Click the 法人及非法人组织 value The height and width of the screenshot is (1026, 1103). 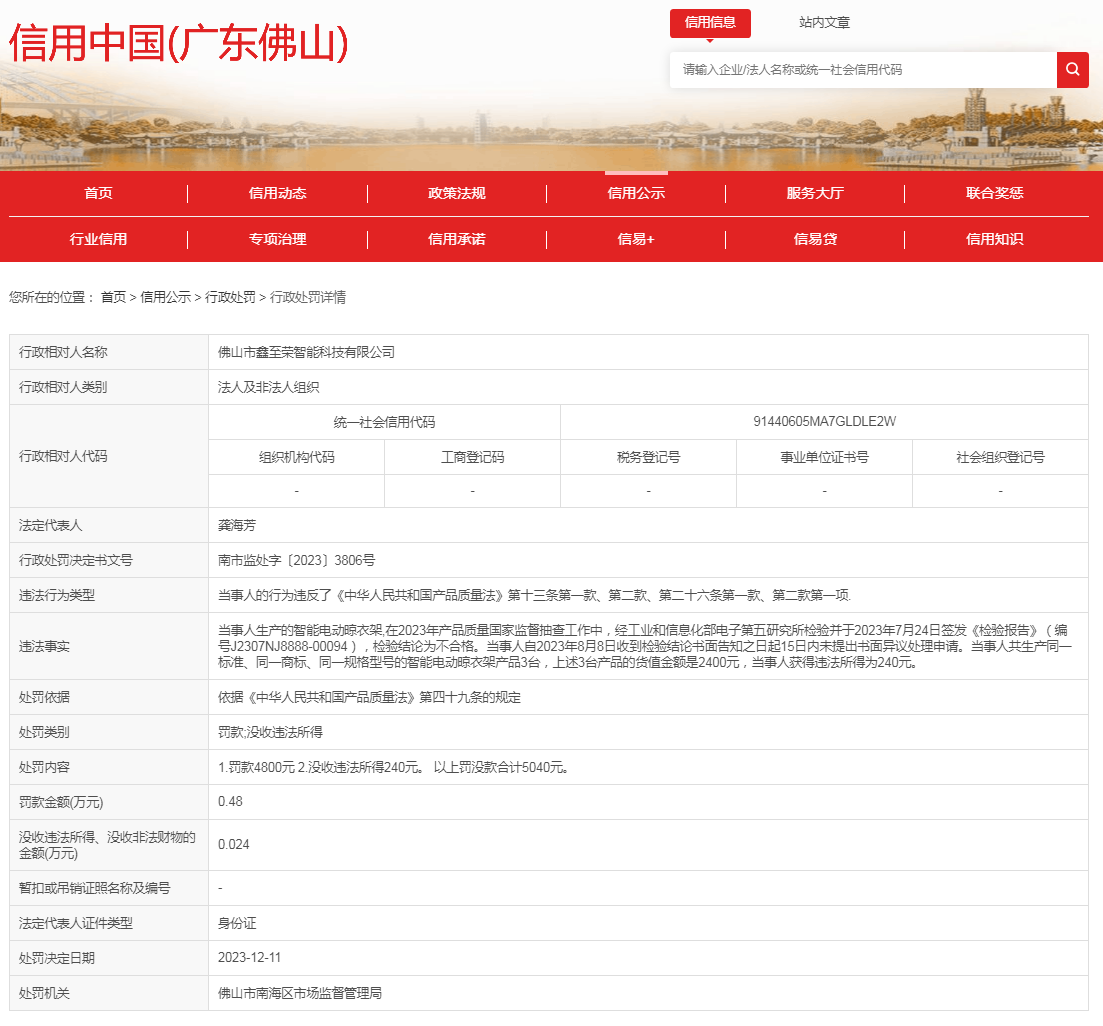point(268,387)
